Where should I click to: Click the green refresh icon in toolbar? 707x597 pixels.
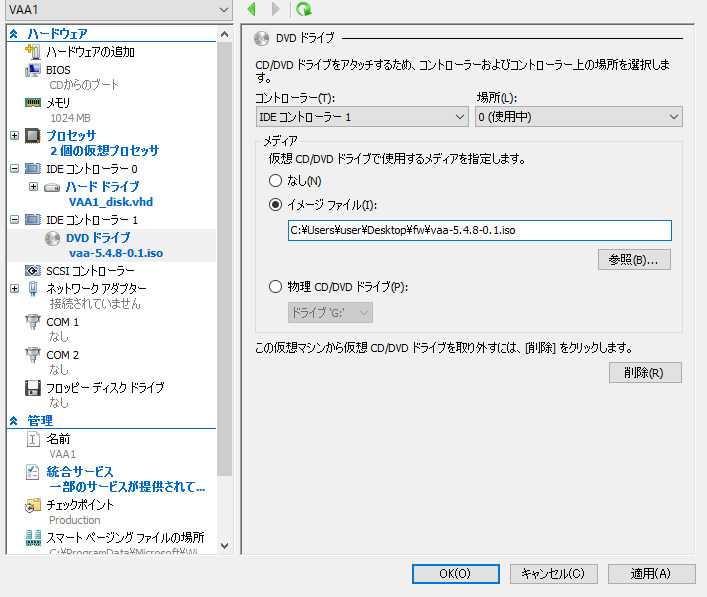(303, 9)
